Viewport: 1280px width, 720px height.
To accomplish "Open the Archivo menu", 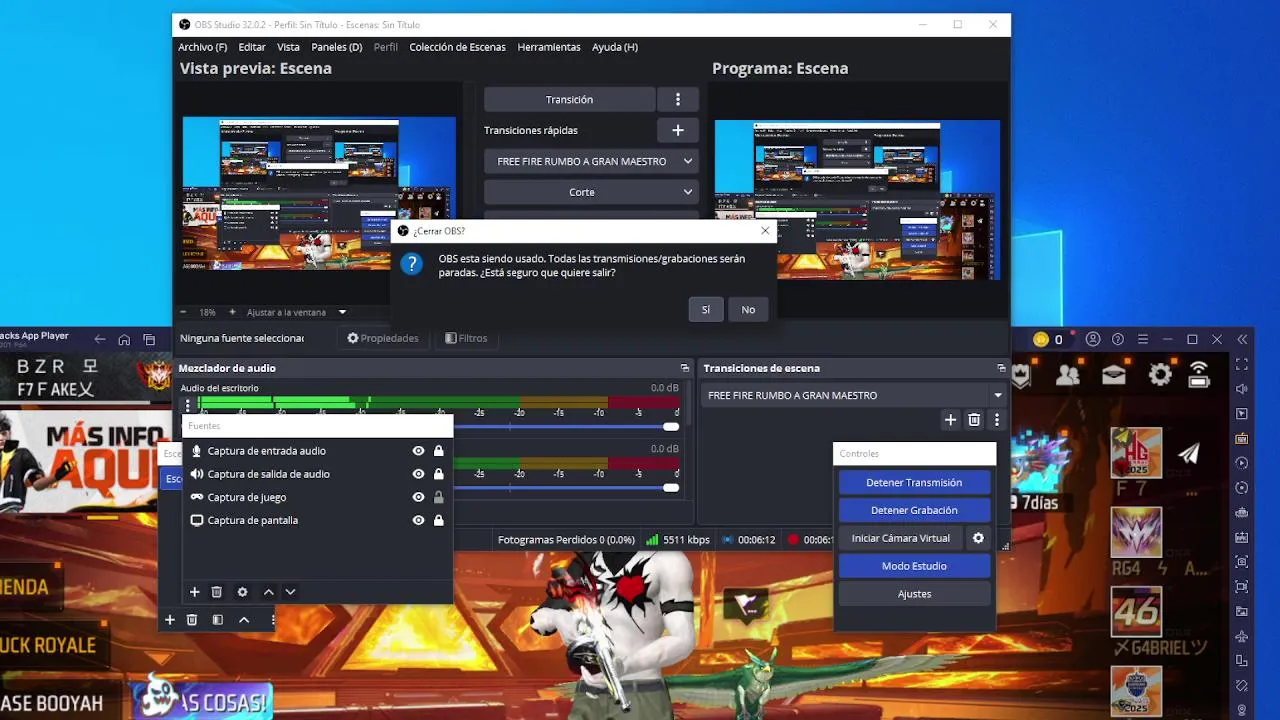I will coord(202,47).
